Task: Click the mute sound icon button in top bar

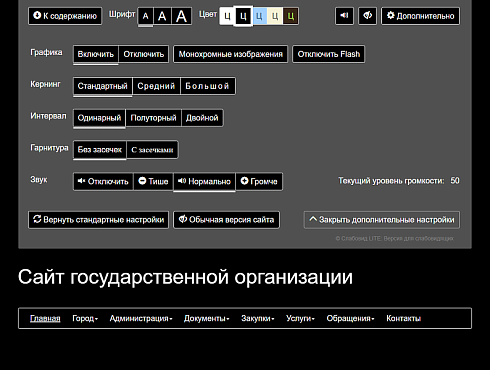Action: coord(344,16)
